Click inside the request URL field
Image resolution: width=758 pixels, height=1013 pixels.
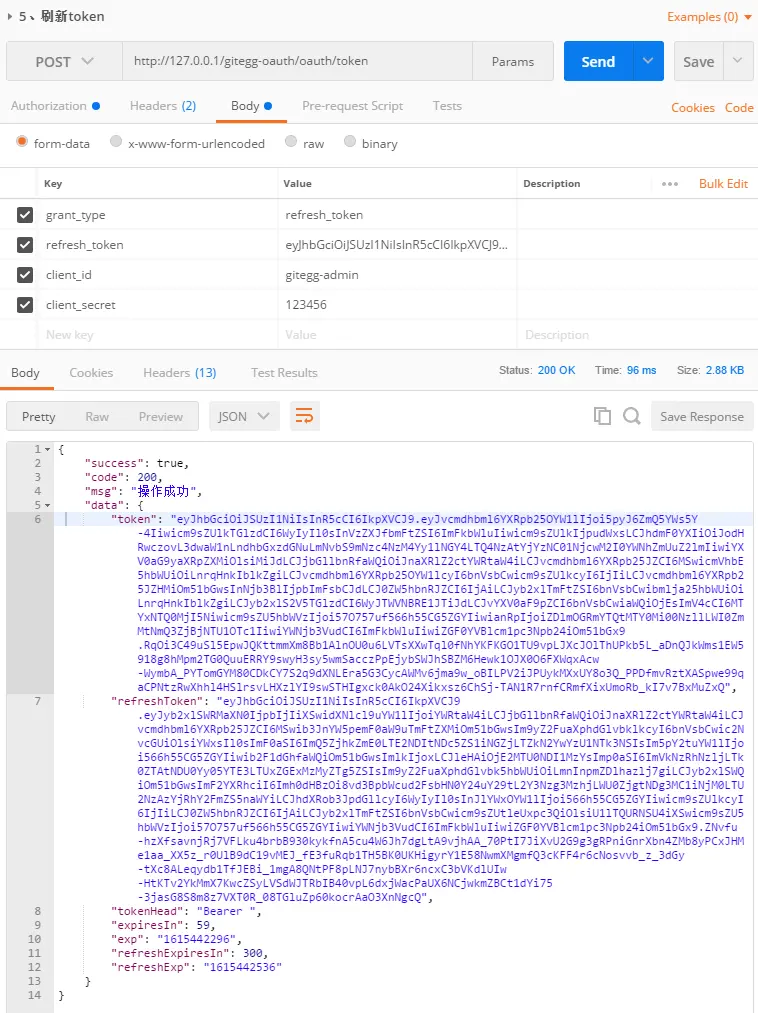pos(300,61)
